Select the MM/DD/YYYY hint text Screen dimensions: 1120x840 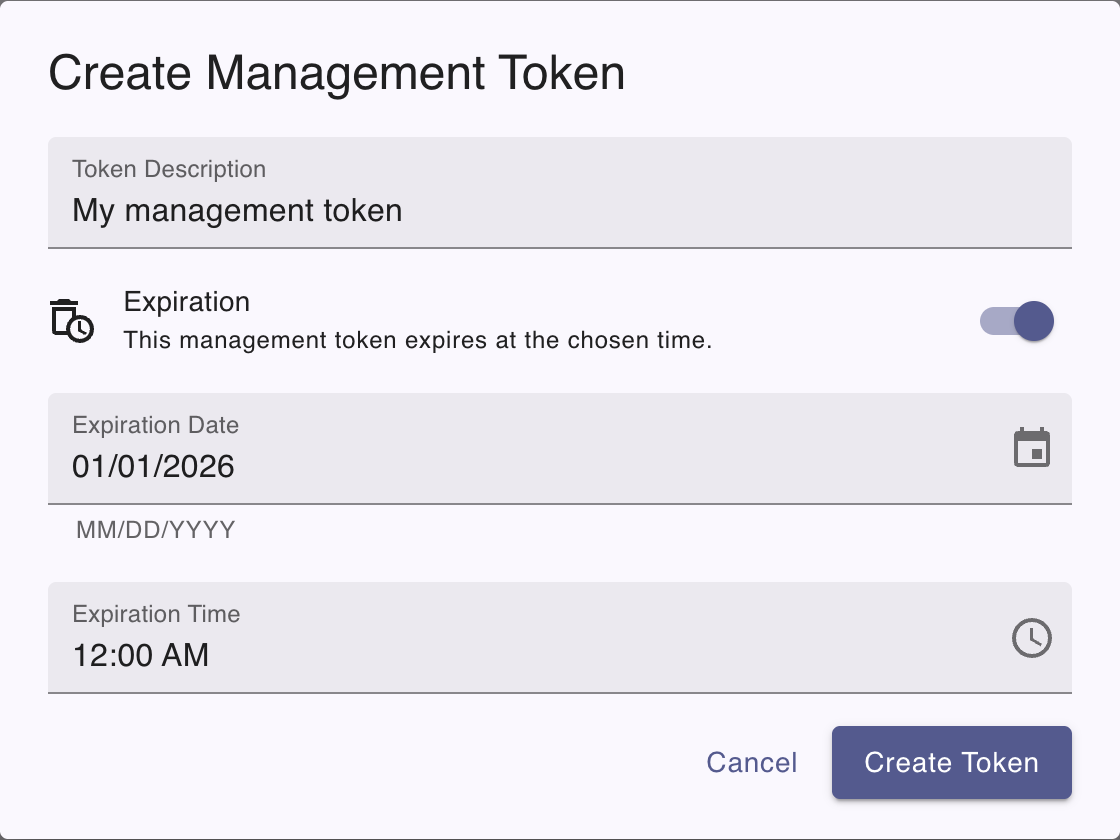tap(157, 530)
